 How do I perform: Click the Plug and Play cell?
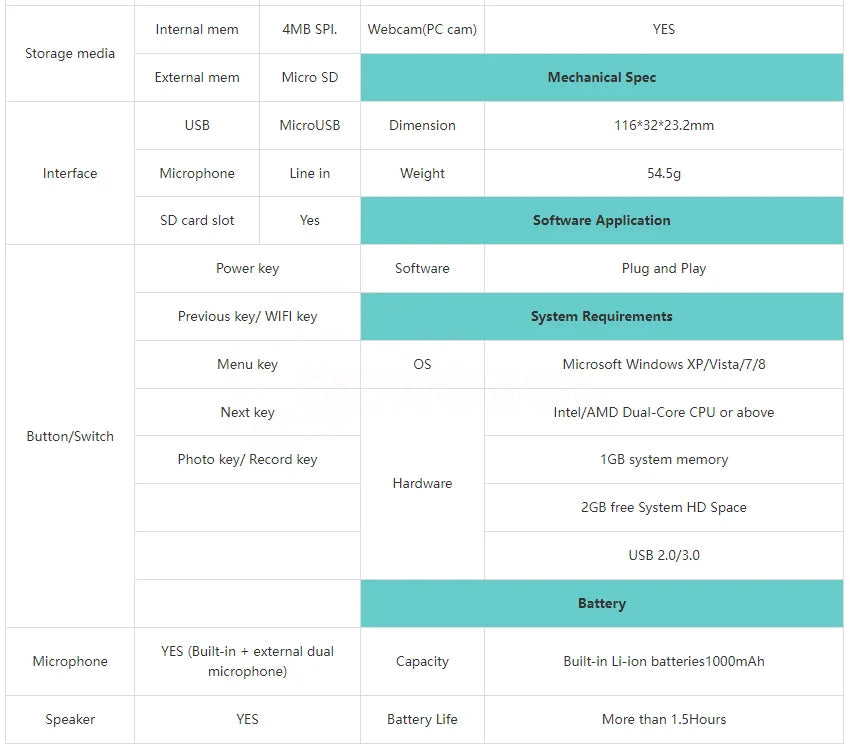pyautogui.click(x=664, y=268)
